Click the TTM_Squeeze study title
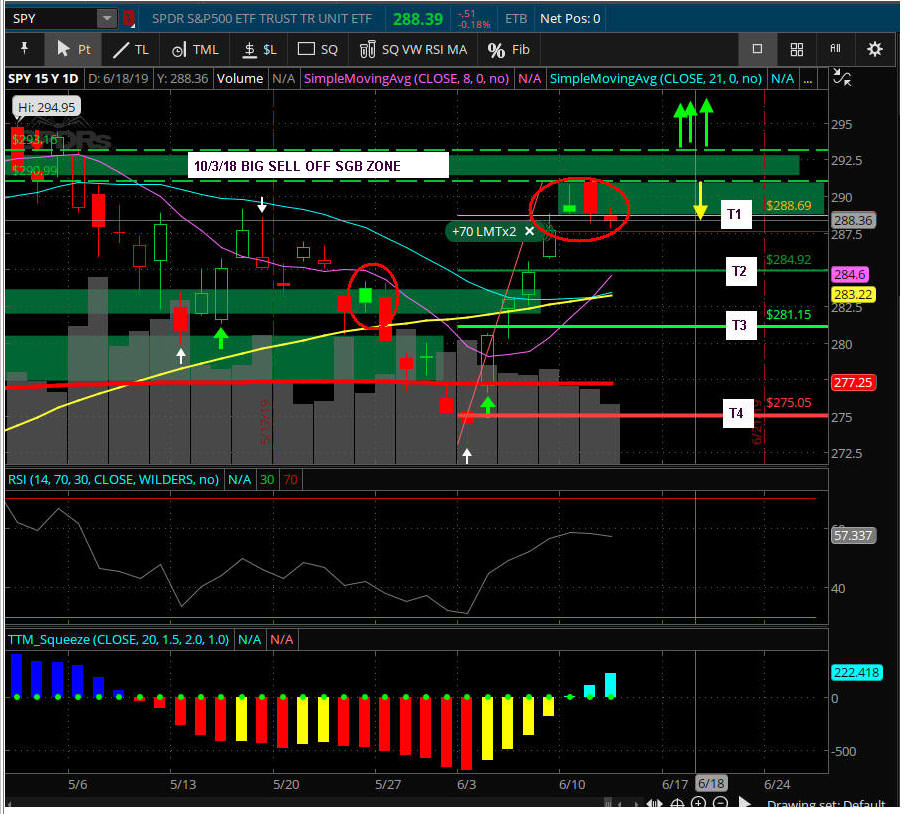 coord(118,639)
